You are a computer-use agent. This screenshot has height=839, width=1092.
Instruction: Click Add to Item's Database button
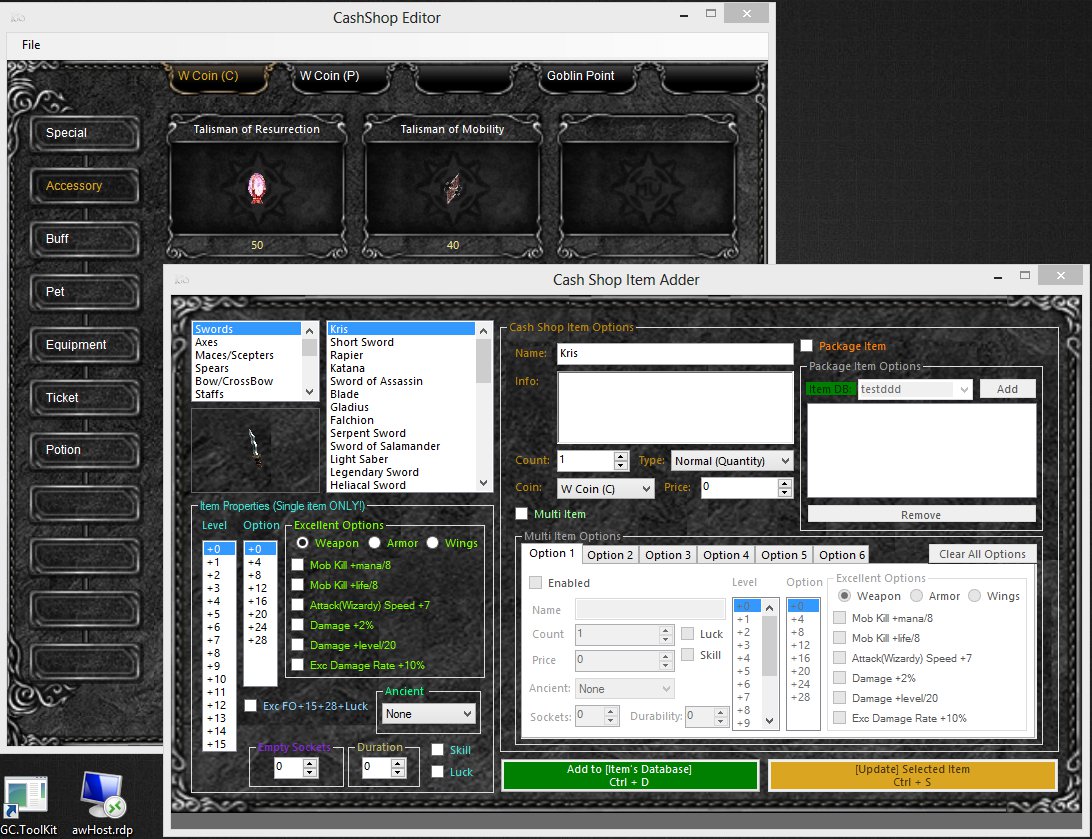click(630, 776)
